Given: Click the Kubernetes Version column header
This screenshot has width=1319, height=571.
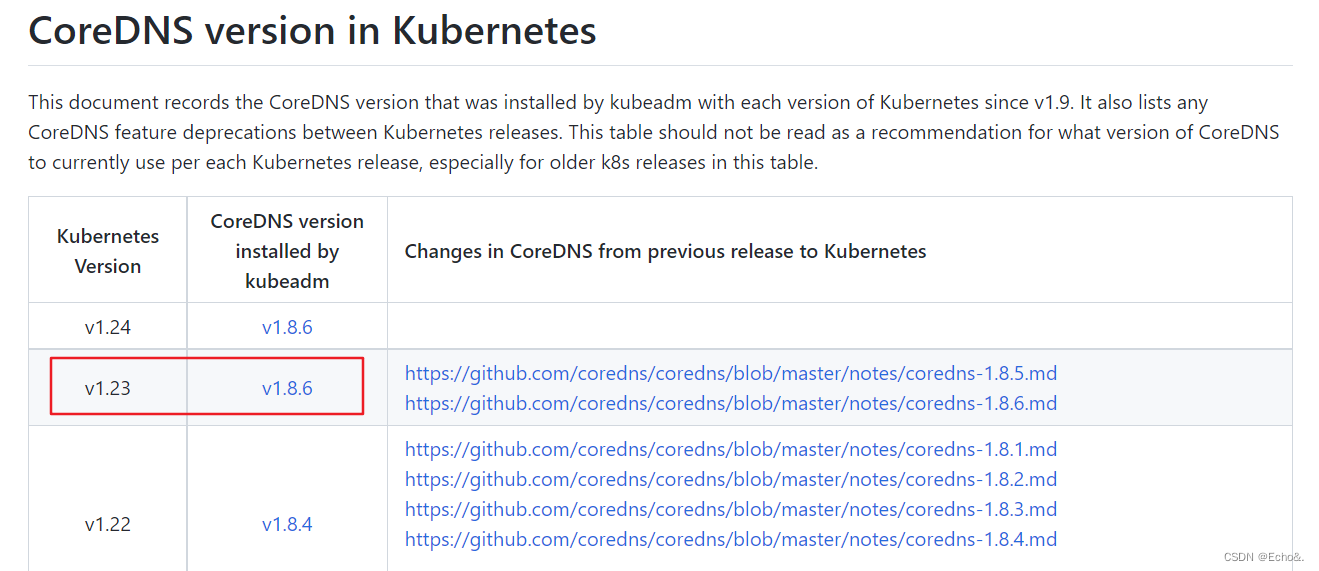Looking at the screenshot, I should click(x=108, y=251).
